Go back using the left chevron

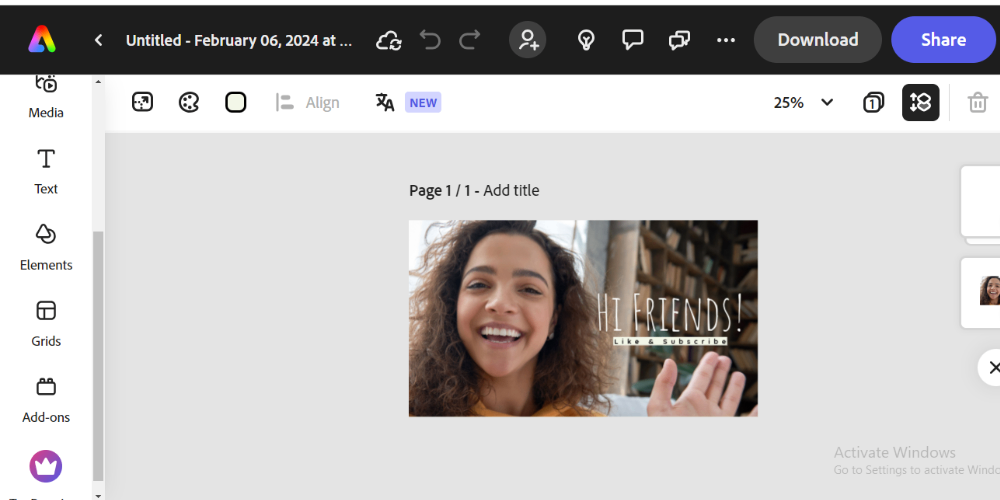point(98,40)
